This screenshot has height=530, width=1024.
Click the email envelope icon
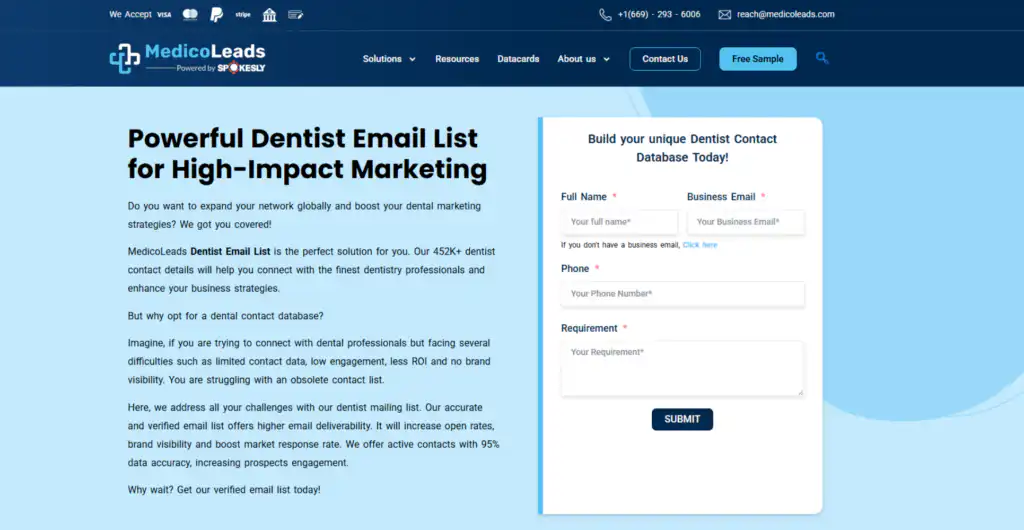(724, 14)
